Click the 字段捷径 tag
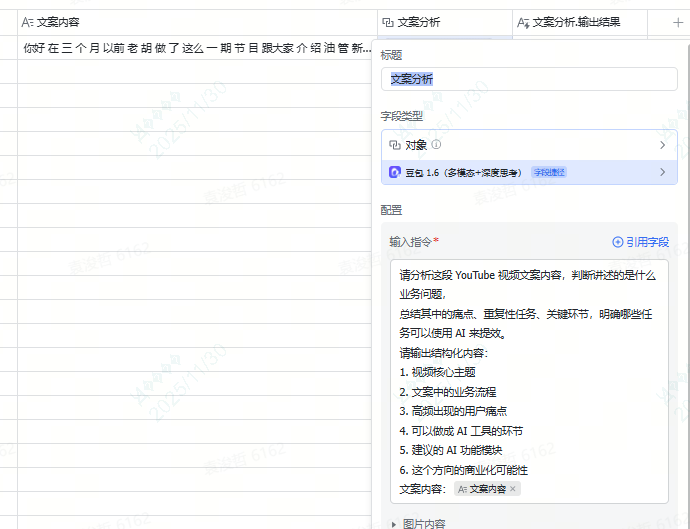 [x=549, y=172]
